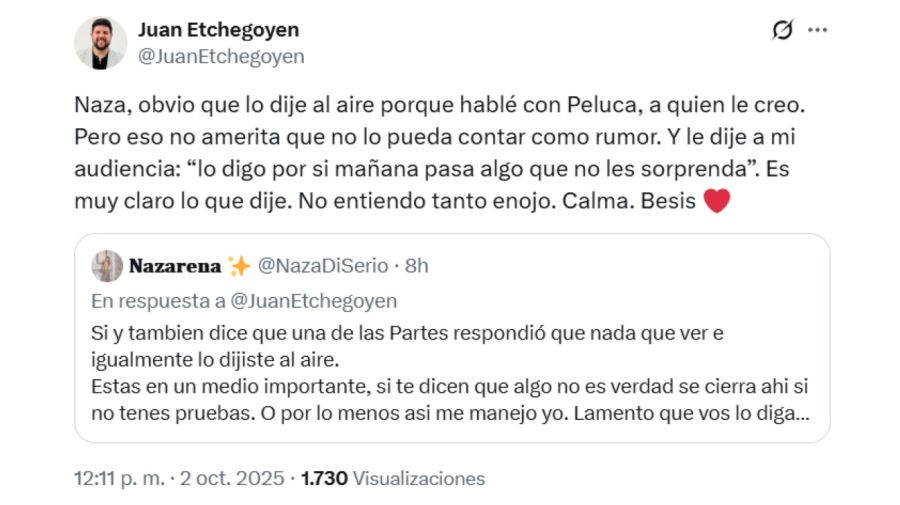900x505 pixels.
Task: Click the 1.730 views count
Action: 323,479
